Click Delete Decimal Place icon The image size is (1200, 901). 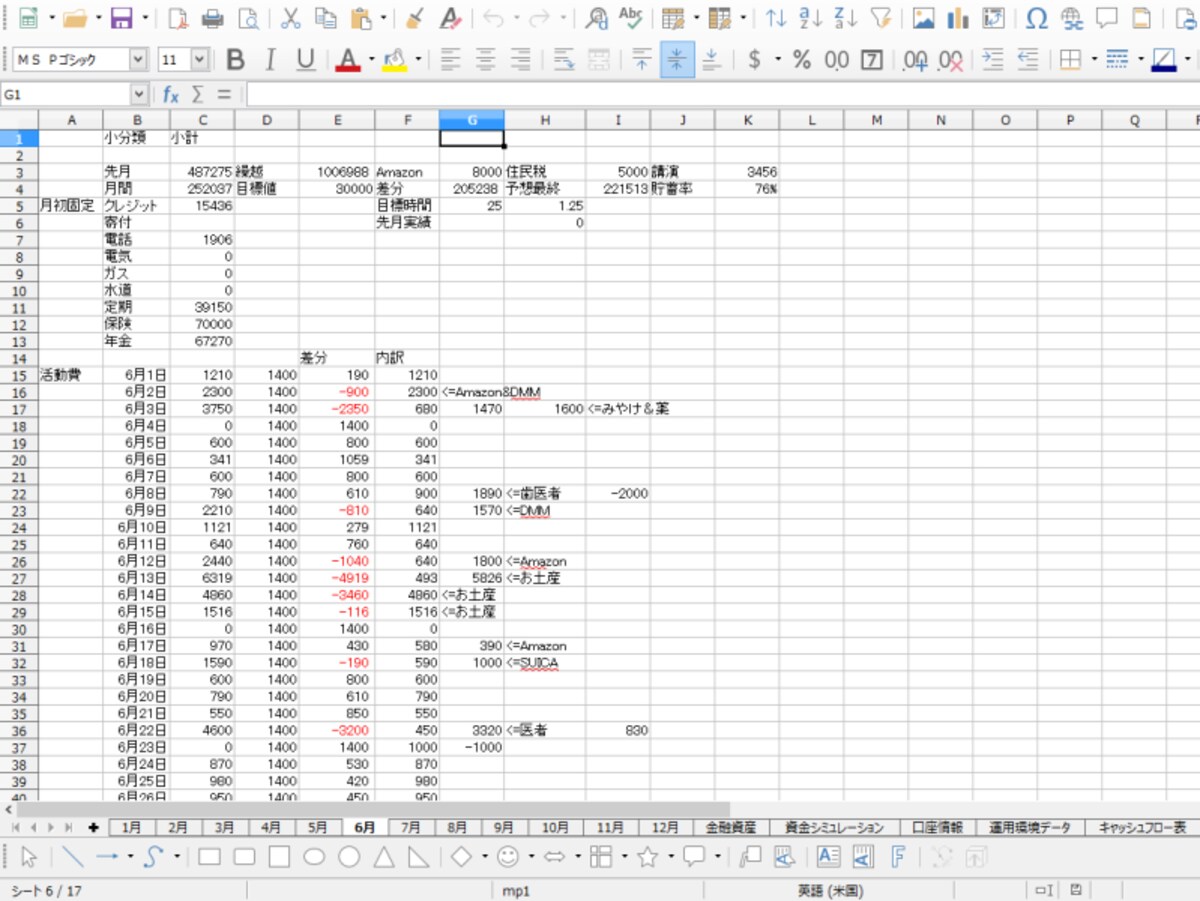[x=950, y=60]
